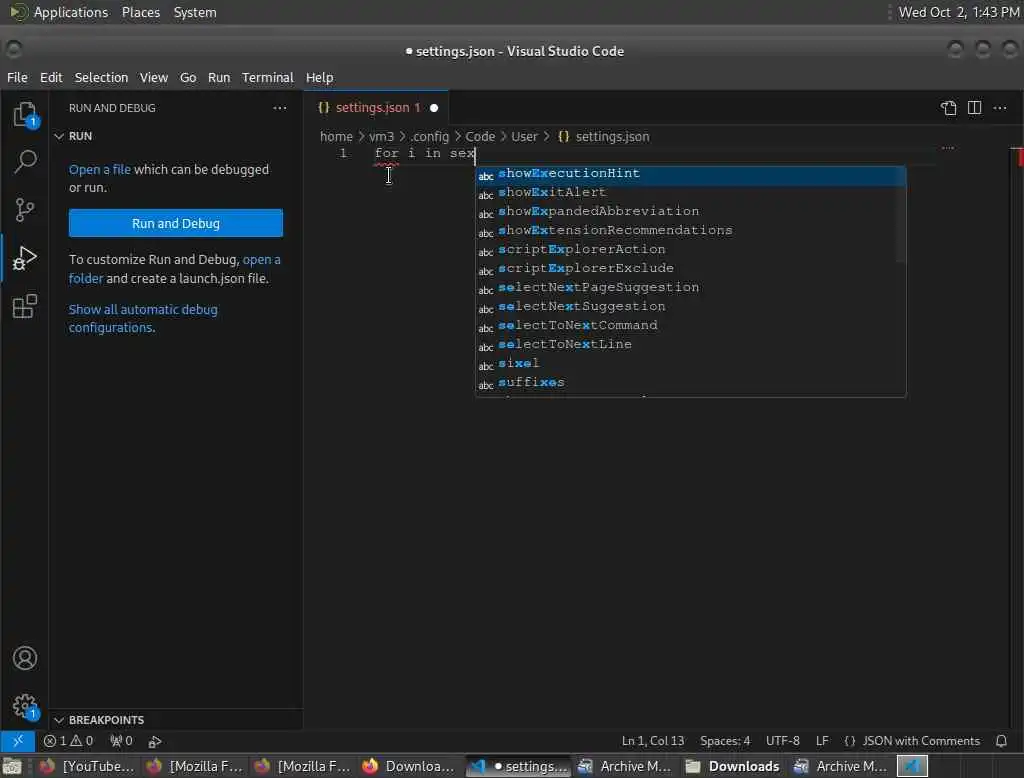Select the suffixes suggestion
Viewport: 1024px width, 778px height.
coord(690,382)
